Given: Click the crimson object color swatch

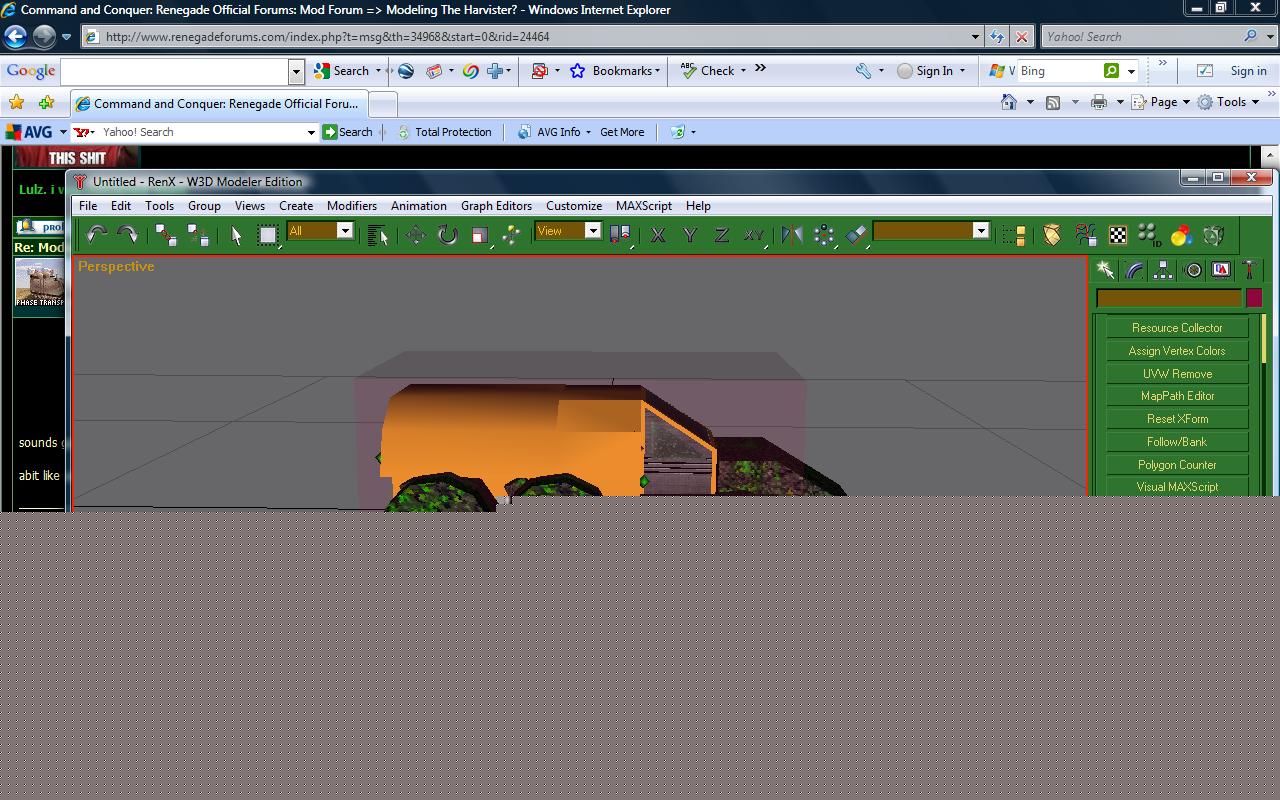Looking at the screenshot, I should (x=1254, y=298).
